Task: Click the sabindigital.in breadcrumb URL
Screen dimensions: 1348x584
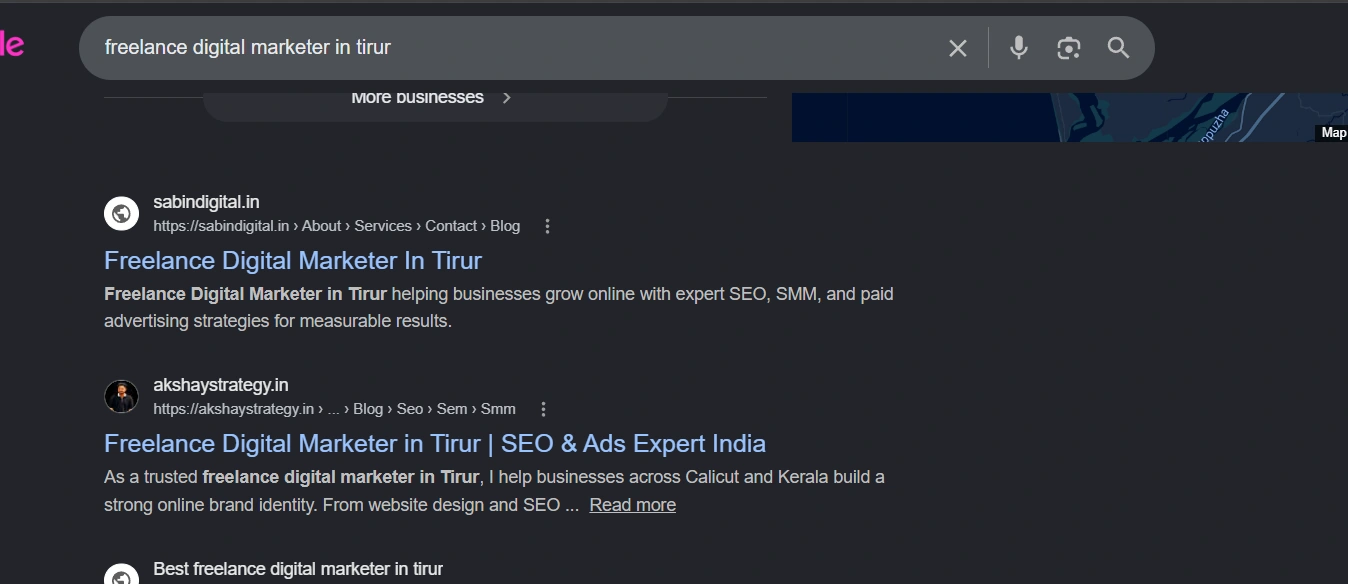Action: click(336, 226)
